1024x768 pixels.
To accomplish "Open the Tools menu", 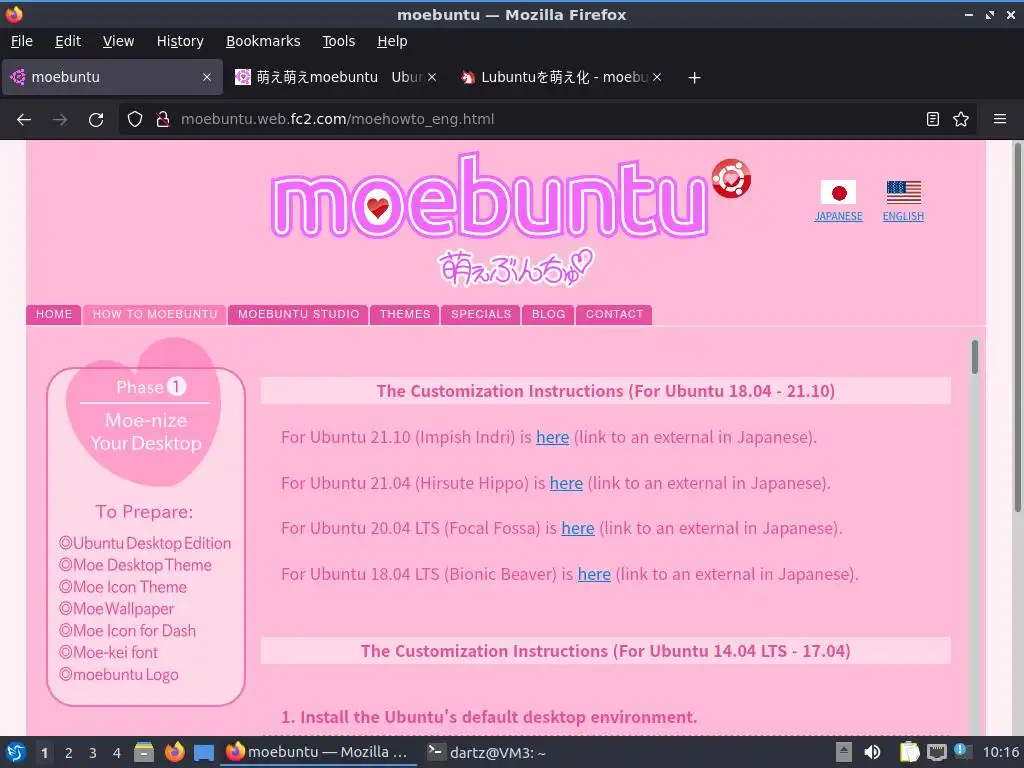I will (x=338, y=41).
